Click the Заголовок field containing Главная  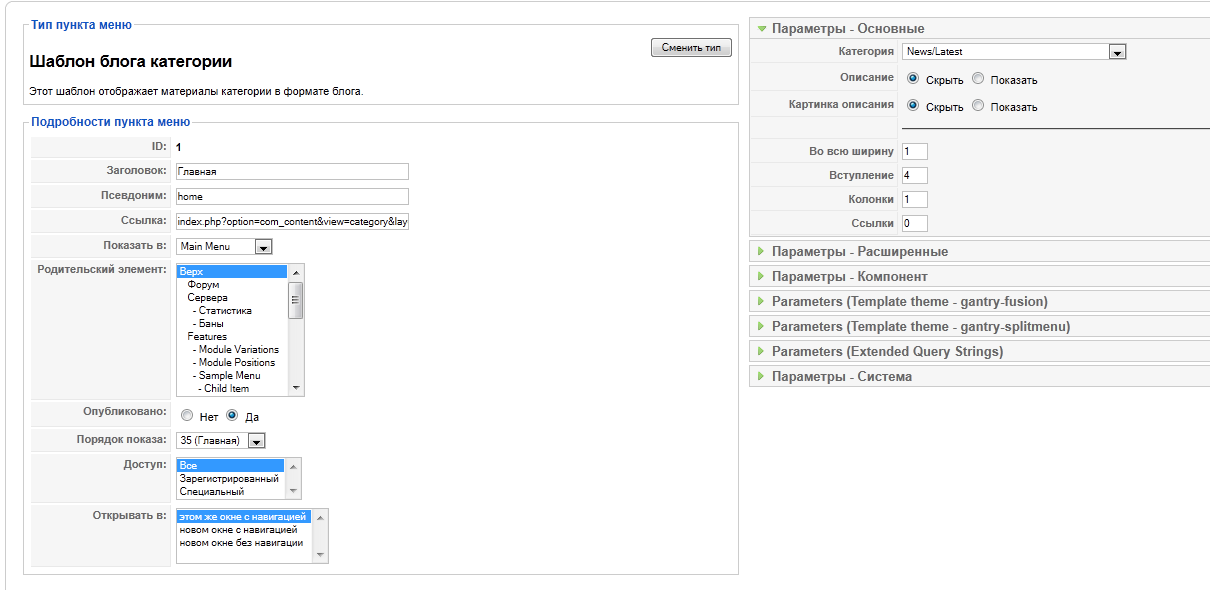tap(292, 171)
